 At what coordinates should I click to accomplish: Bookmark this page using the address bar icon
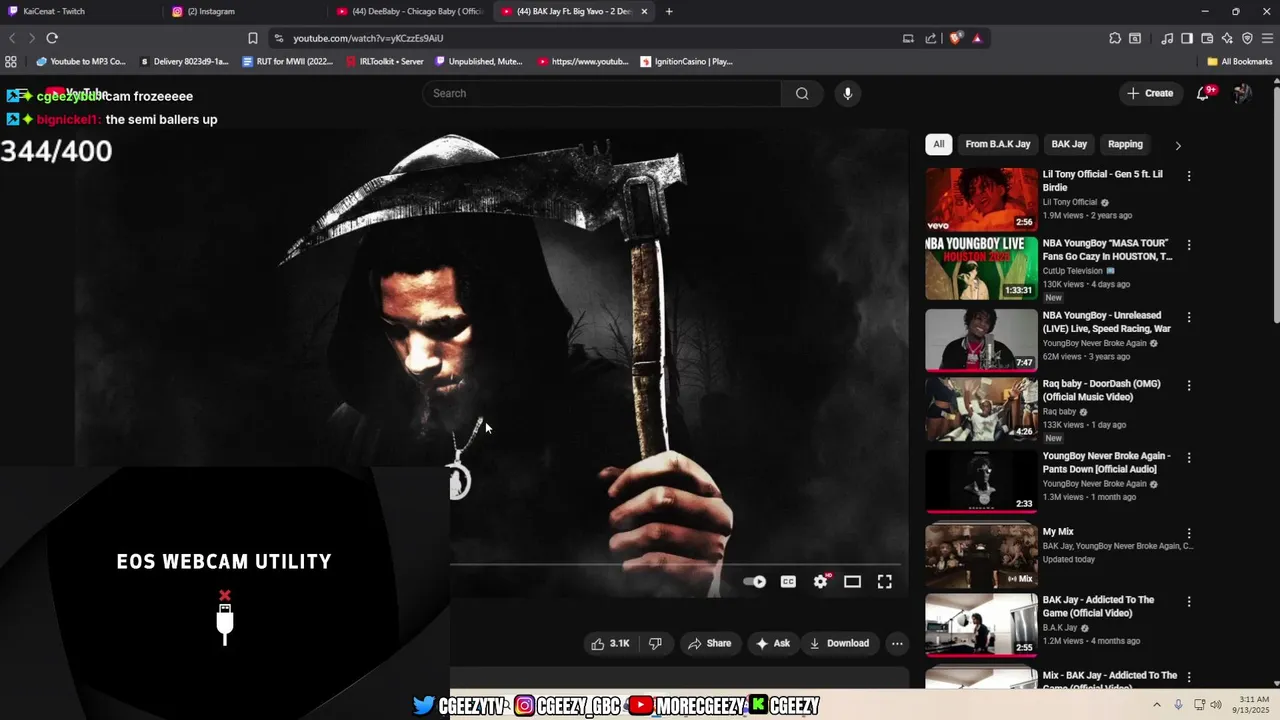(253, 38)
